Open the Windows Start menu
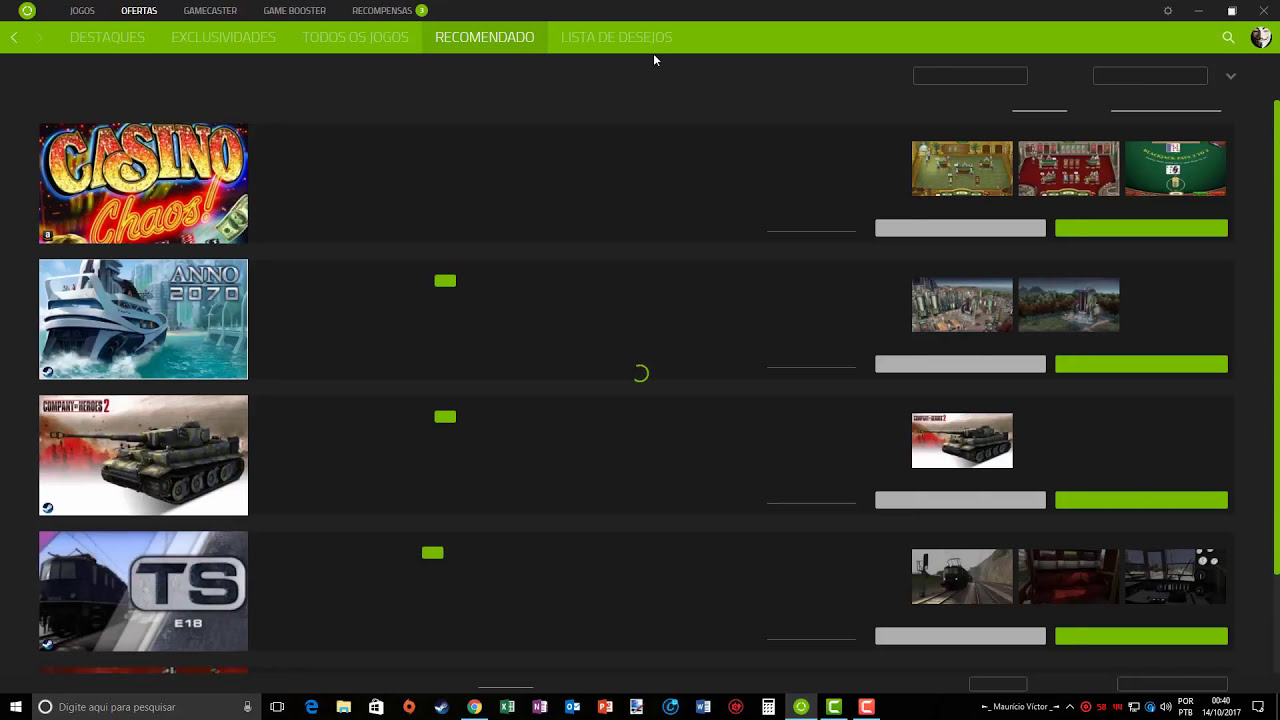1280x720 pixels. (x=16, y=707)
